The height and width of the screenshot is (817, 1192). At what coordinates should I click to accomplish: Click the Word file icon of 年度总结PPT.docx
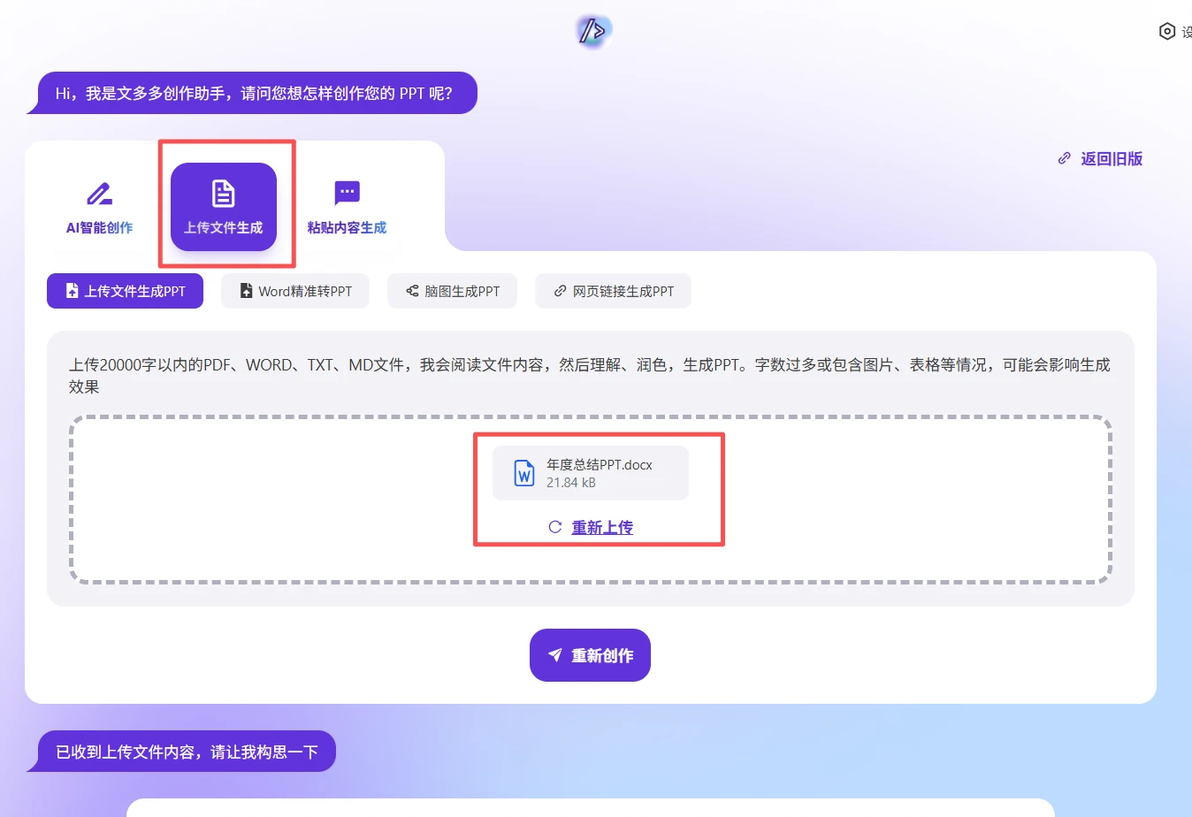(x=524, y=473)
